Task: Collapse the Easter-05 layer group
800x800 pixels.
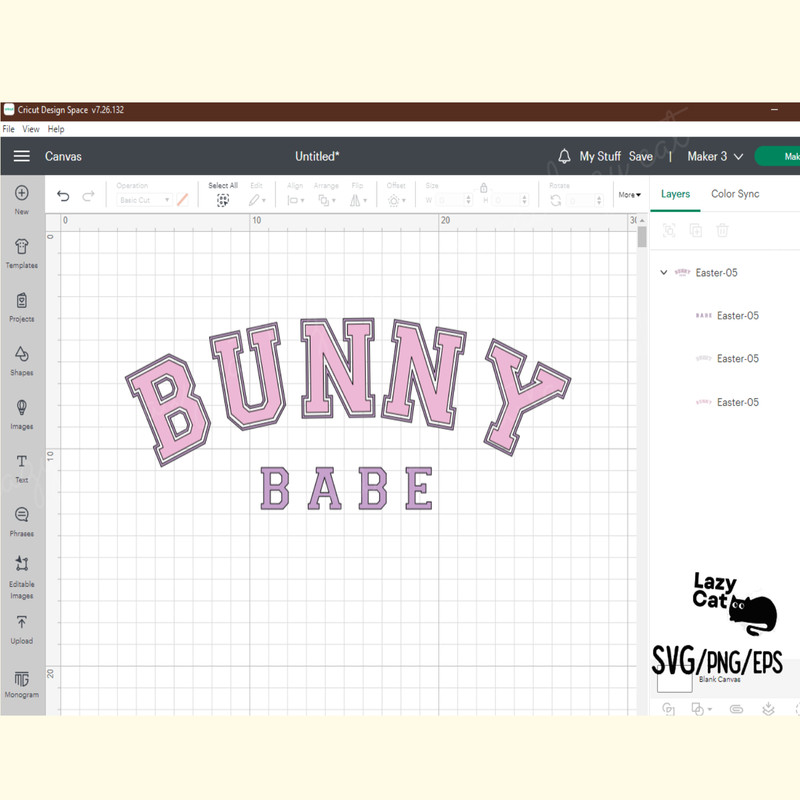Action: point(662,272)
